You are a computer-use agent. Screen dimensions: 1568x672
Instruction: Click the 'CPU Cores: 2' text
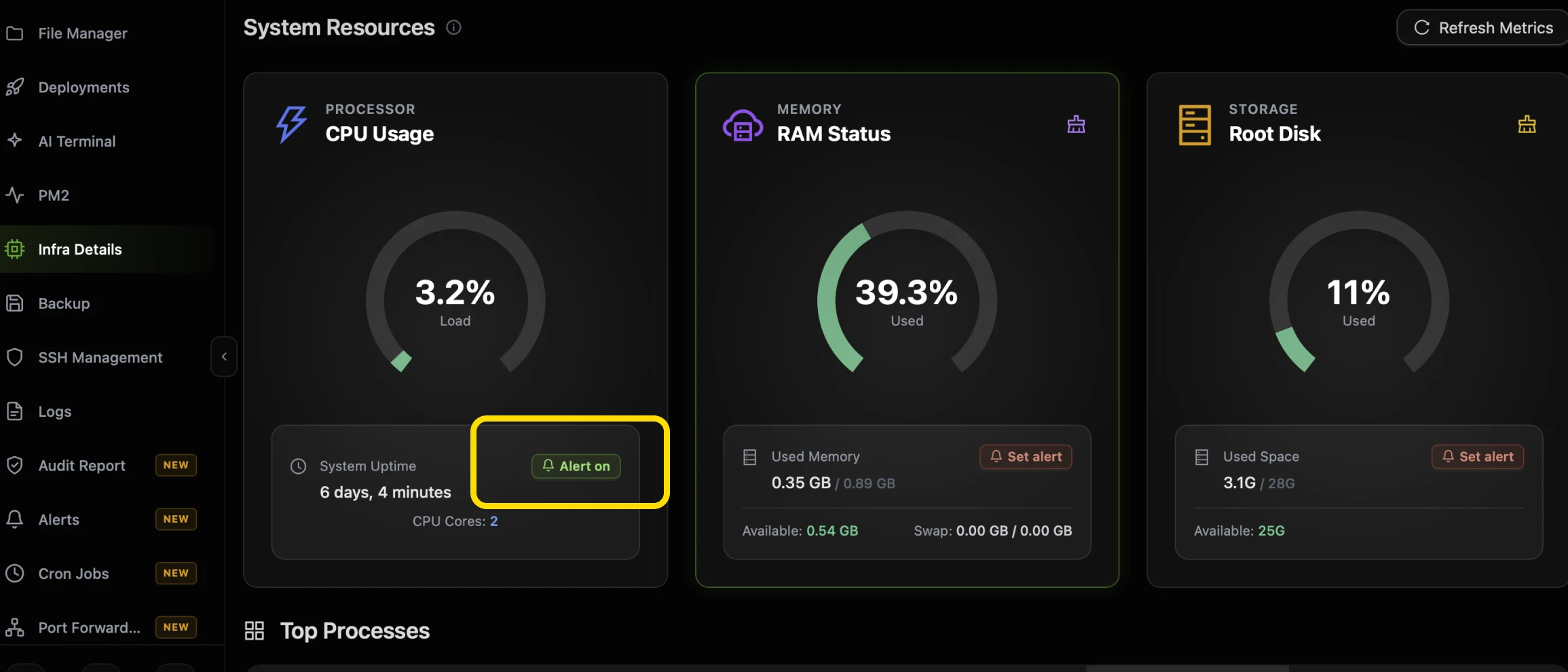455,521
